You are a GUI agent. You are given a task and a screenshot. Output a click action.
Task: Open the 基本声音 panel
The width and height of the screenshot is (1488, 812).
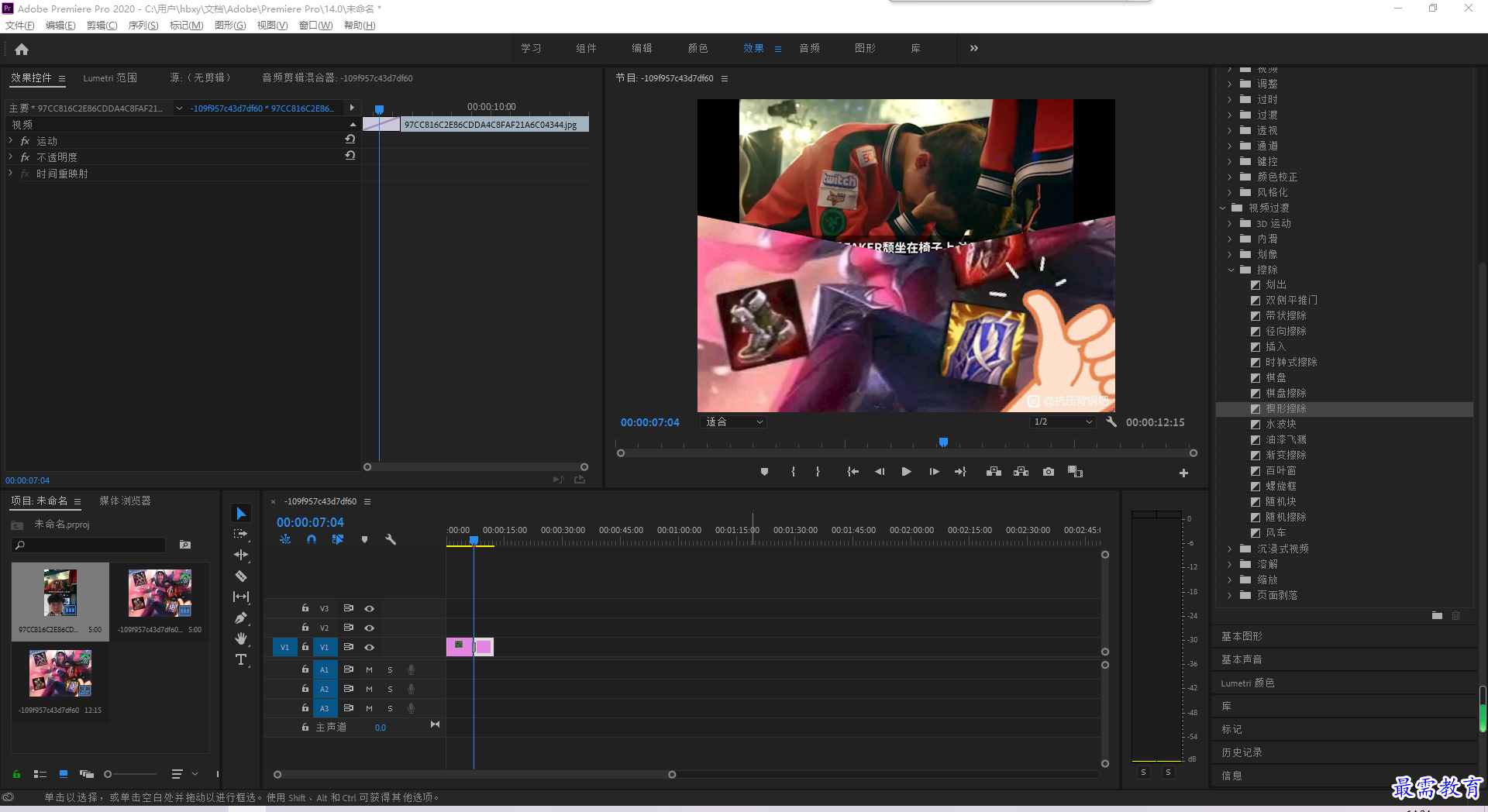coord(1242,659)
